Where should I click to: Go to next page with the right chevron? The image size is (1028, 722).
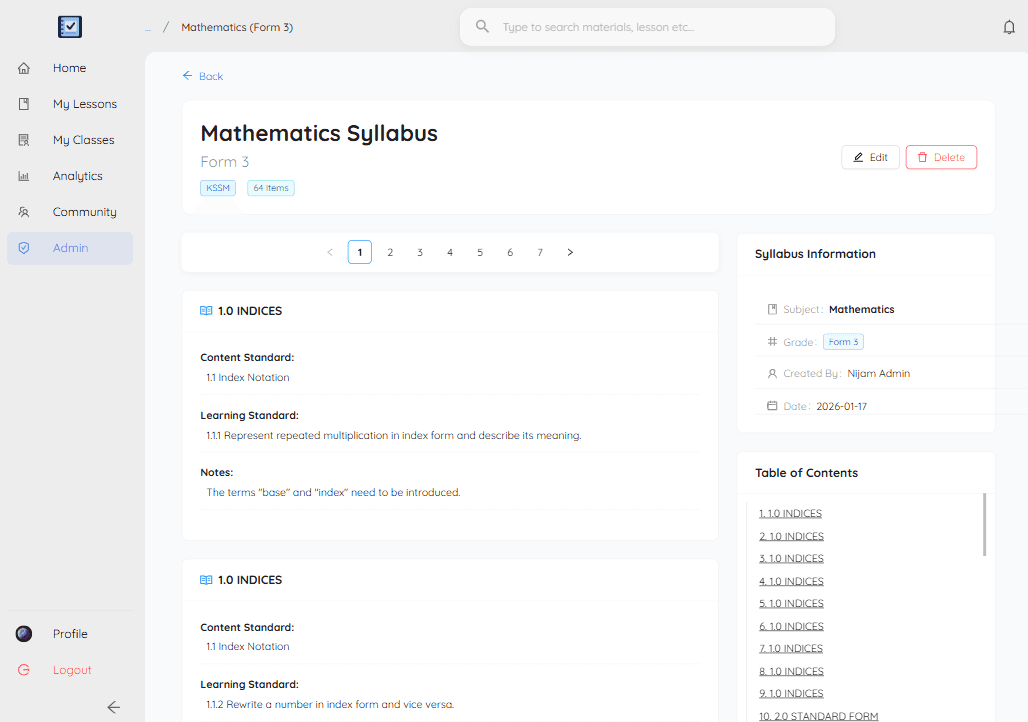tap(569, 252)
